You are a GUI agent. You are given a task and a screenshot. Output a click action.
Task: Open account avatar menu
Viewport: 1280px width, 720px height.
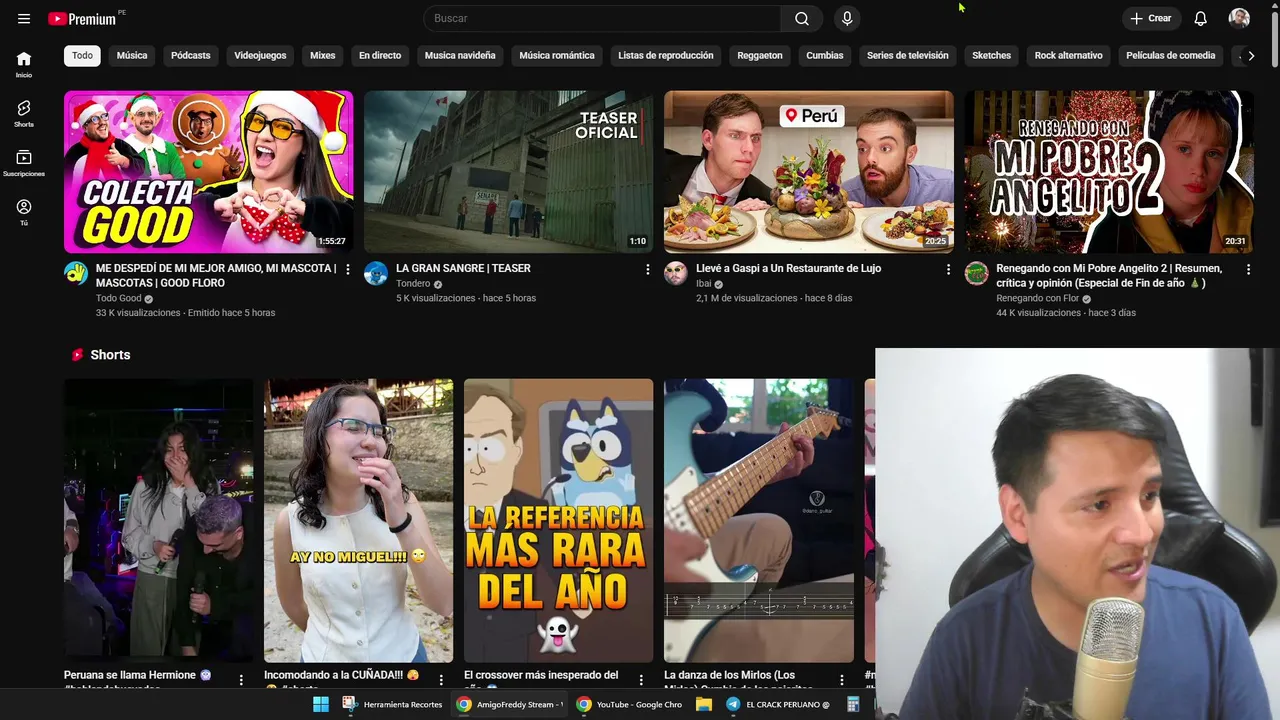1239,18
